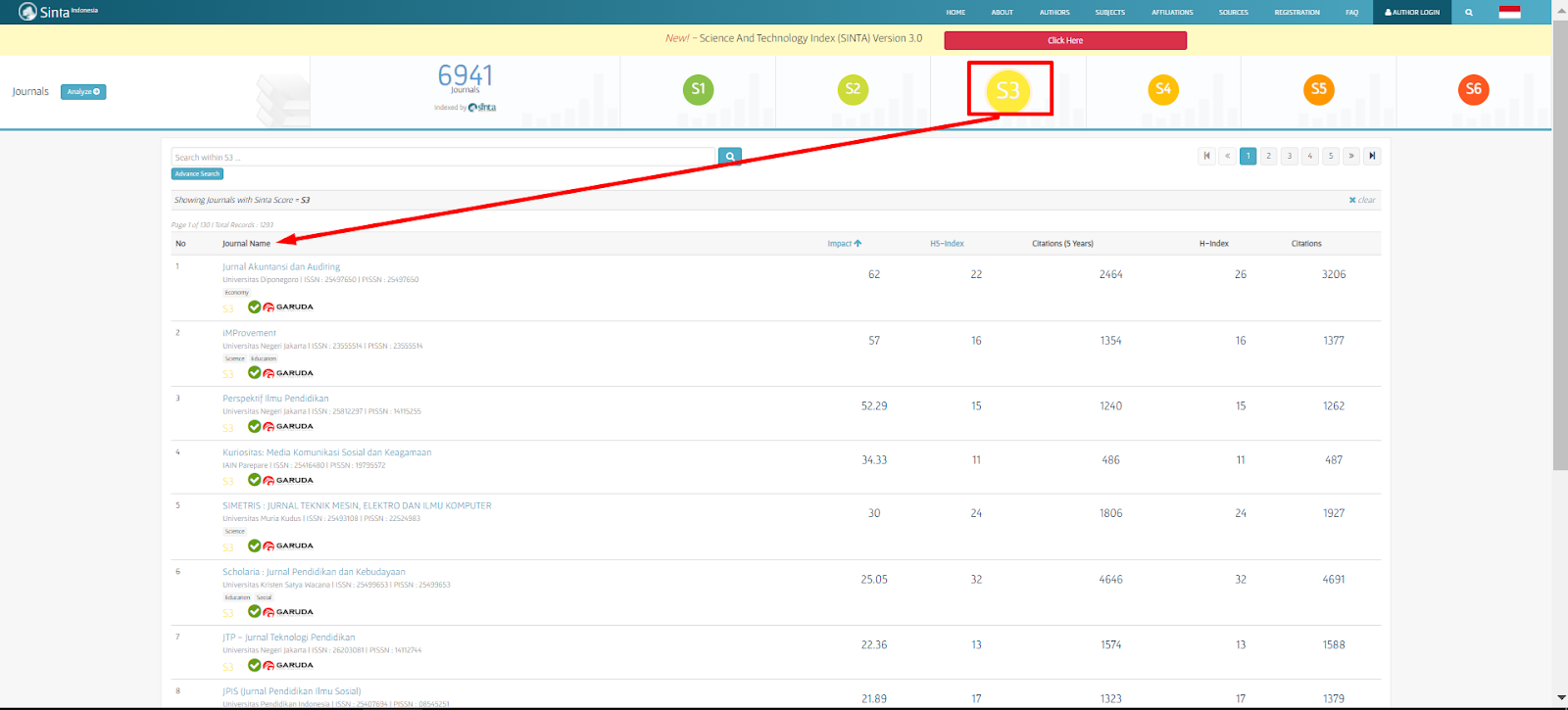Open the Perspektif Ilmu Pendidikan link

275,399
